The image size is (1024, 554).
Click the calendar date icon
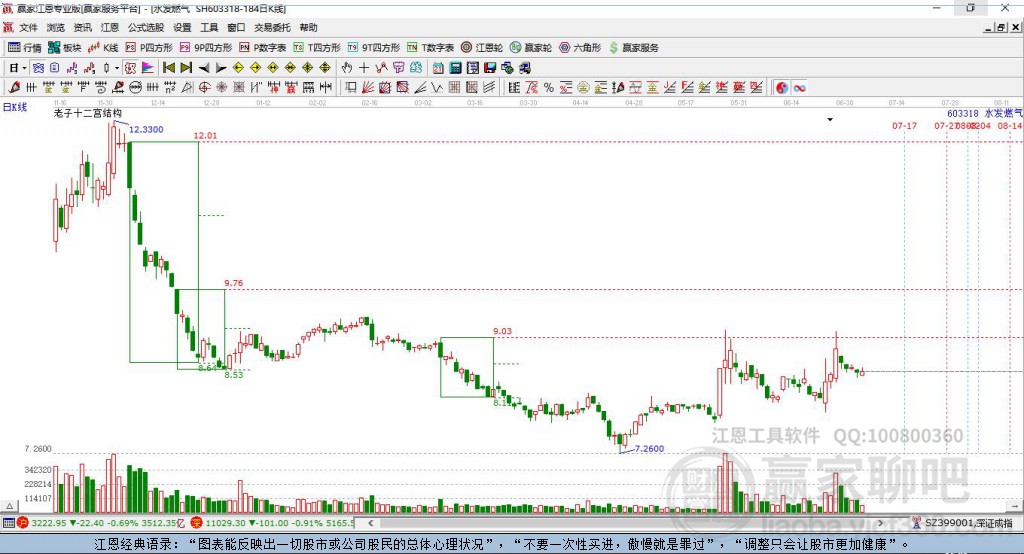[438, 68]
